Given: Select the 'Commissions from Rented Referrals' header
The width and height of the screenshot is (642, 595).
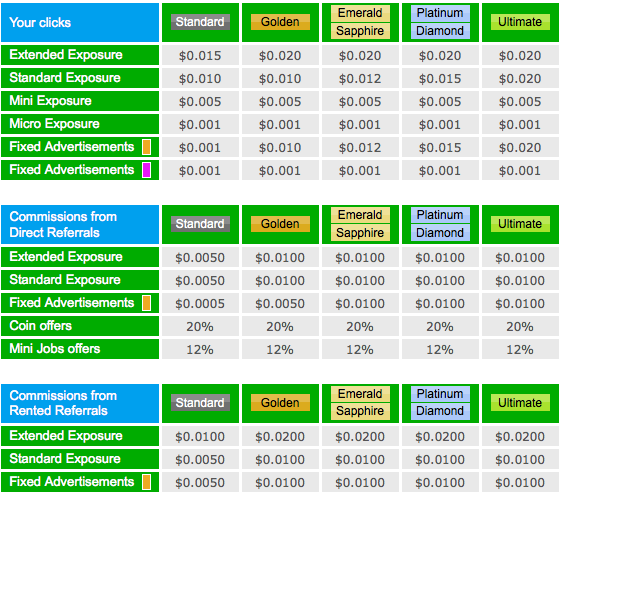Looking at the screenshot, I should [80, 403].
